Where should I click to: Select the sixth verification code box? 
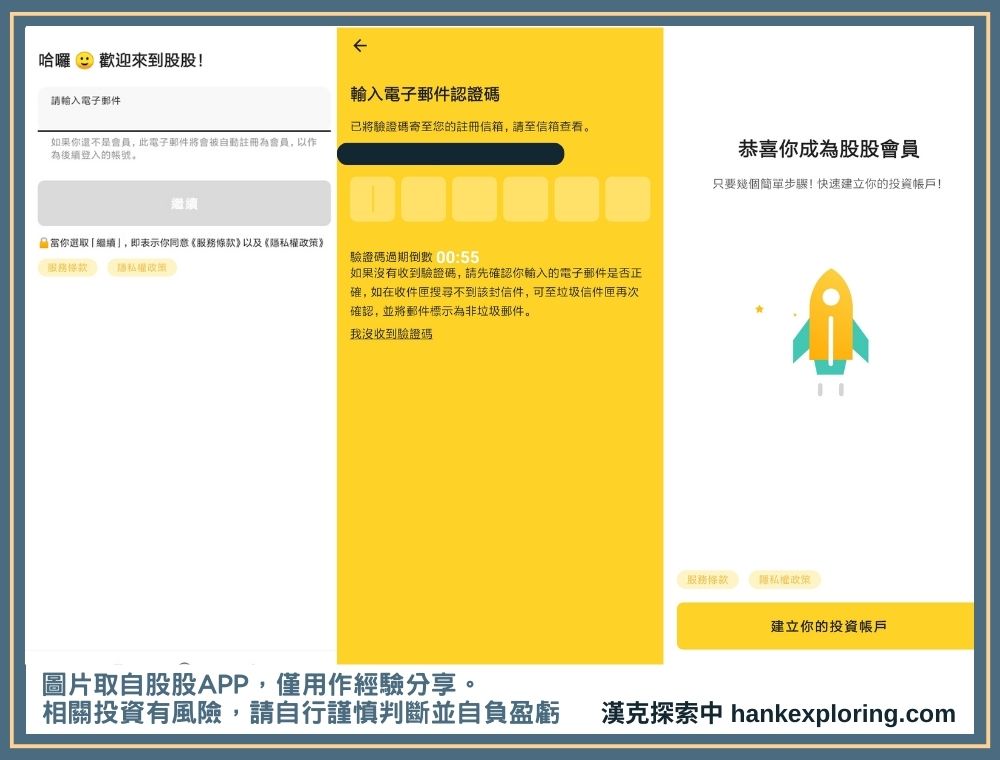click(628, 199)
